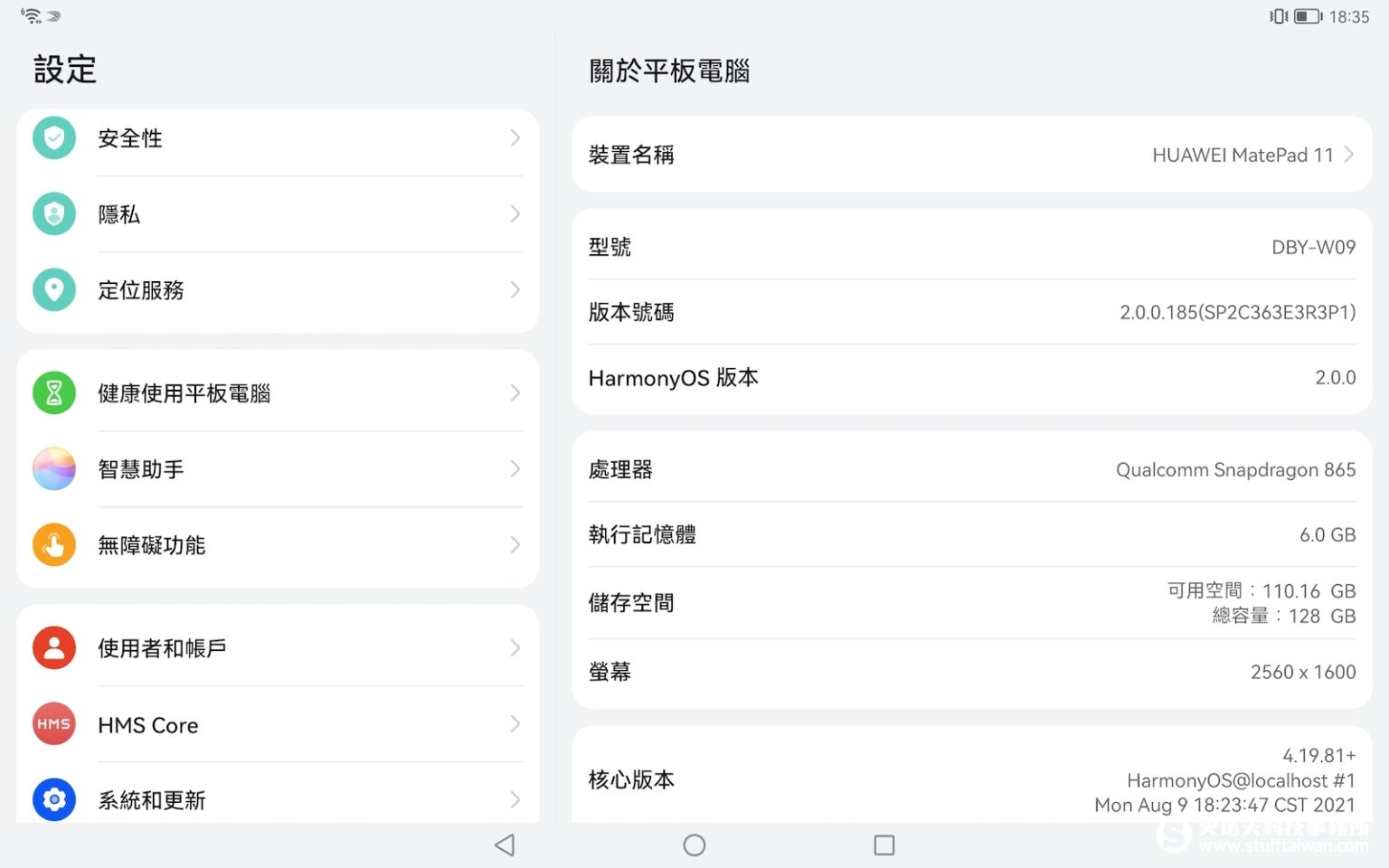
Task: Tap the 螢幕 label
Action: [x=609, y=672]
